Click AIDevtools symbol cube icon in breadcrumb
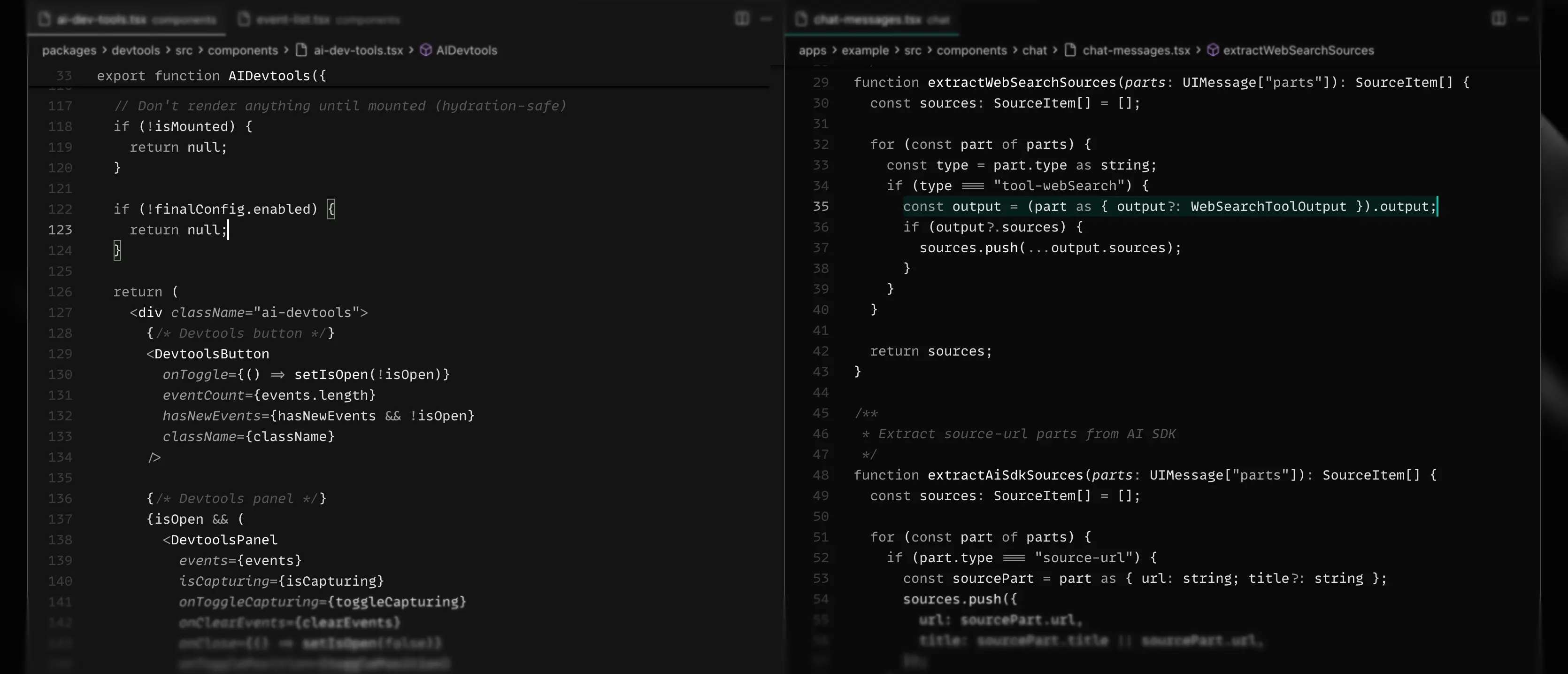This screenshot has height=674, width=1568. (x=426, y=51)
